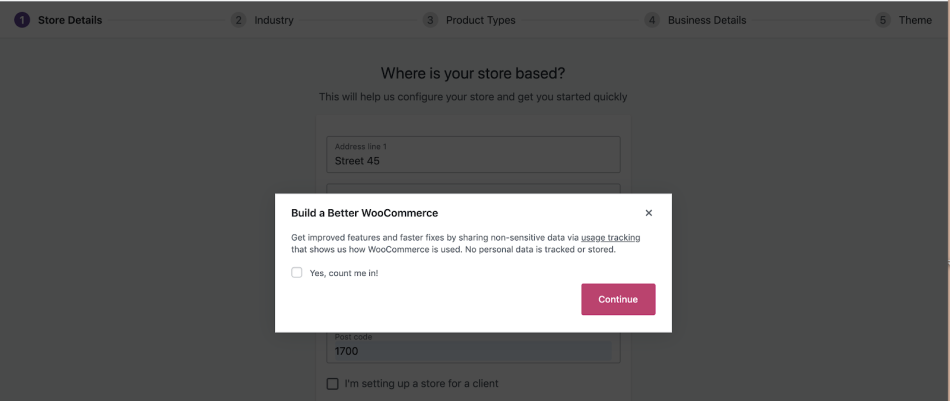The width and height of the screenshot is (950, 401).
Task: Click the Continue button
Action: tap(618, 299)
